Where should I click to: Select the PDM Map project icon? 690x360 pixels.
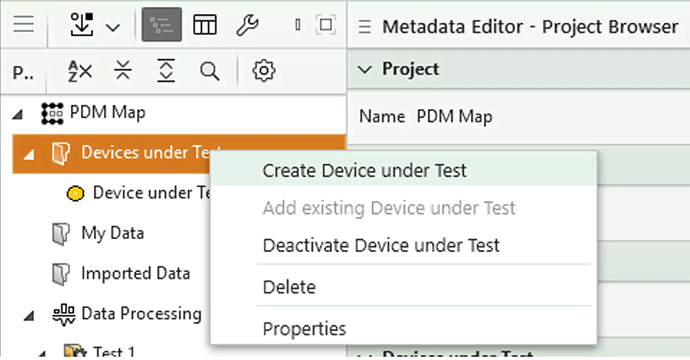52,114
